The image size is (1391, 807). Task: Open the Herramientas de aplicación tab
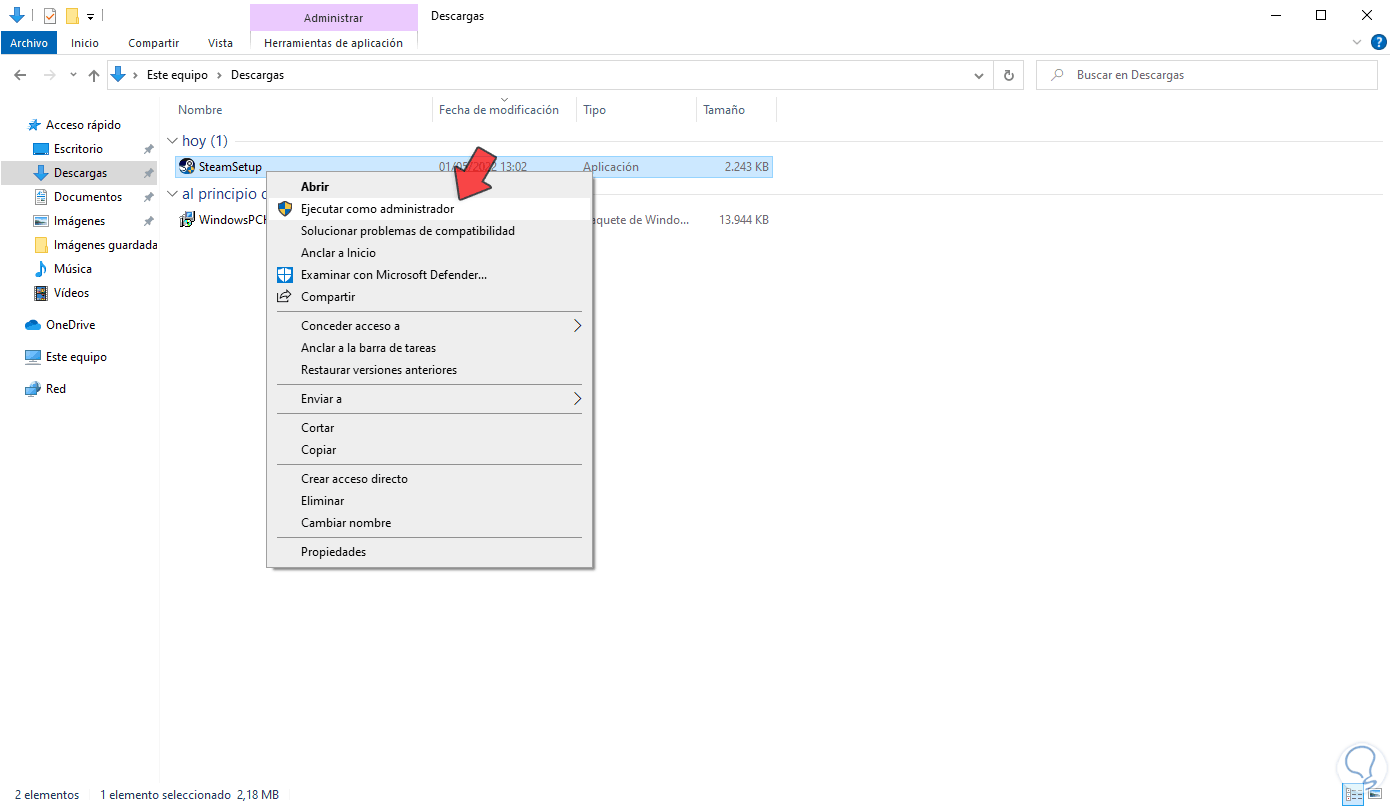333,43
